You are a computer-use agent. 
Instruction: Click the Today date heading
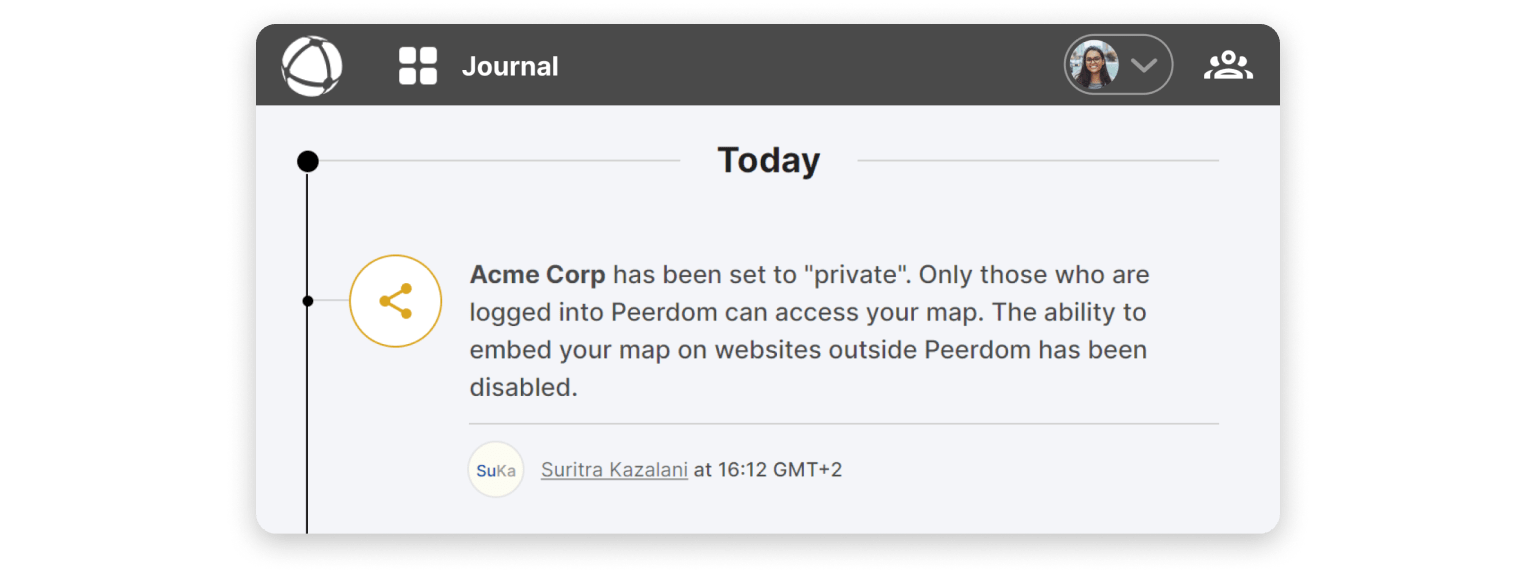769,160
